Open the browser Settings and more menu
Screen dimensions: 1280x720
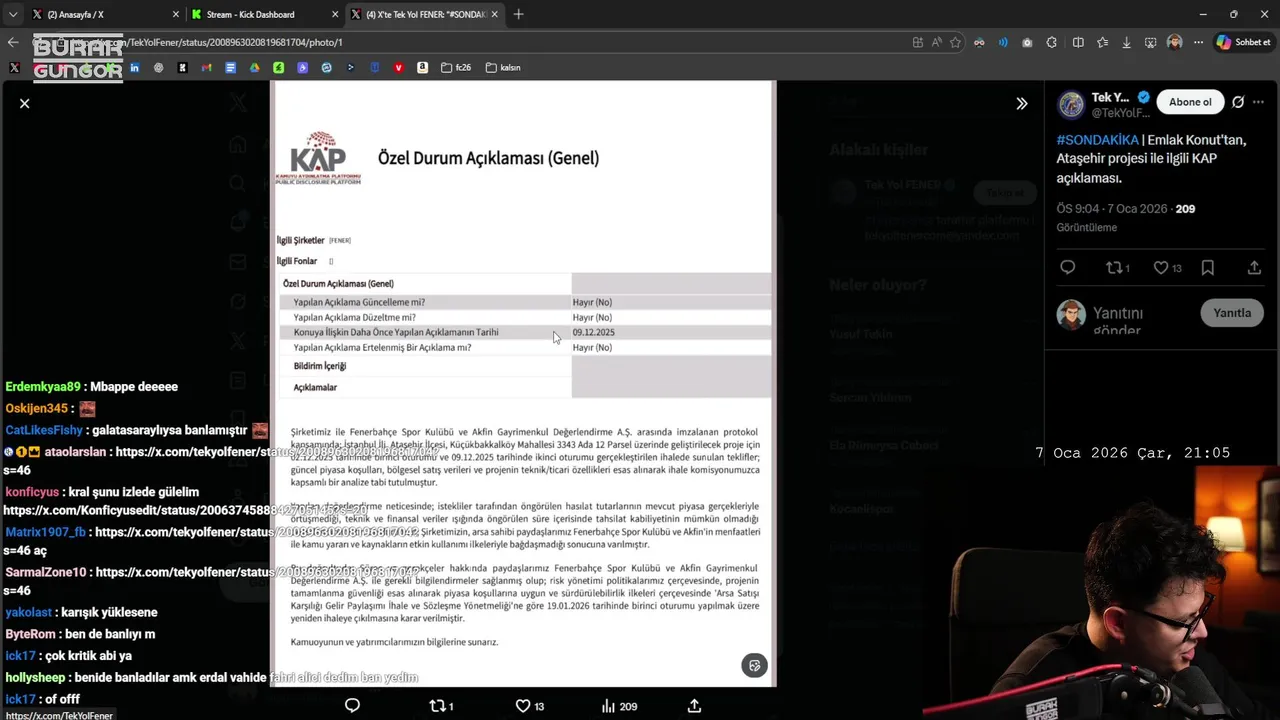(1198, 42)
